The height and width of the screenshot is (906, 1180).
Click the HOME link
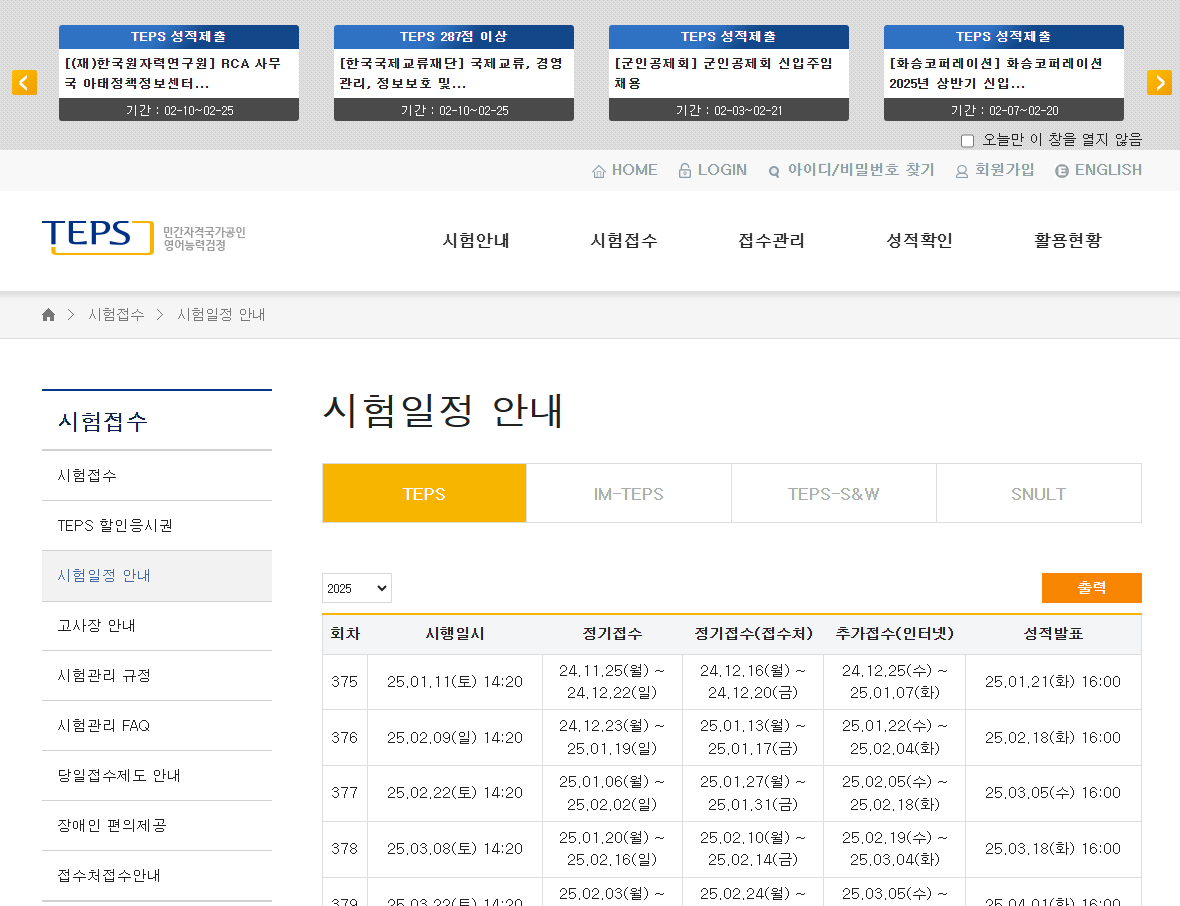pyautogui.click(x=634, y=170)
